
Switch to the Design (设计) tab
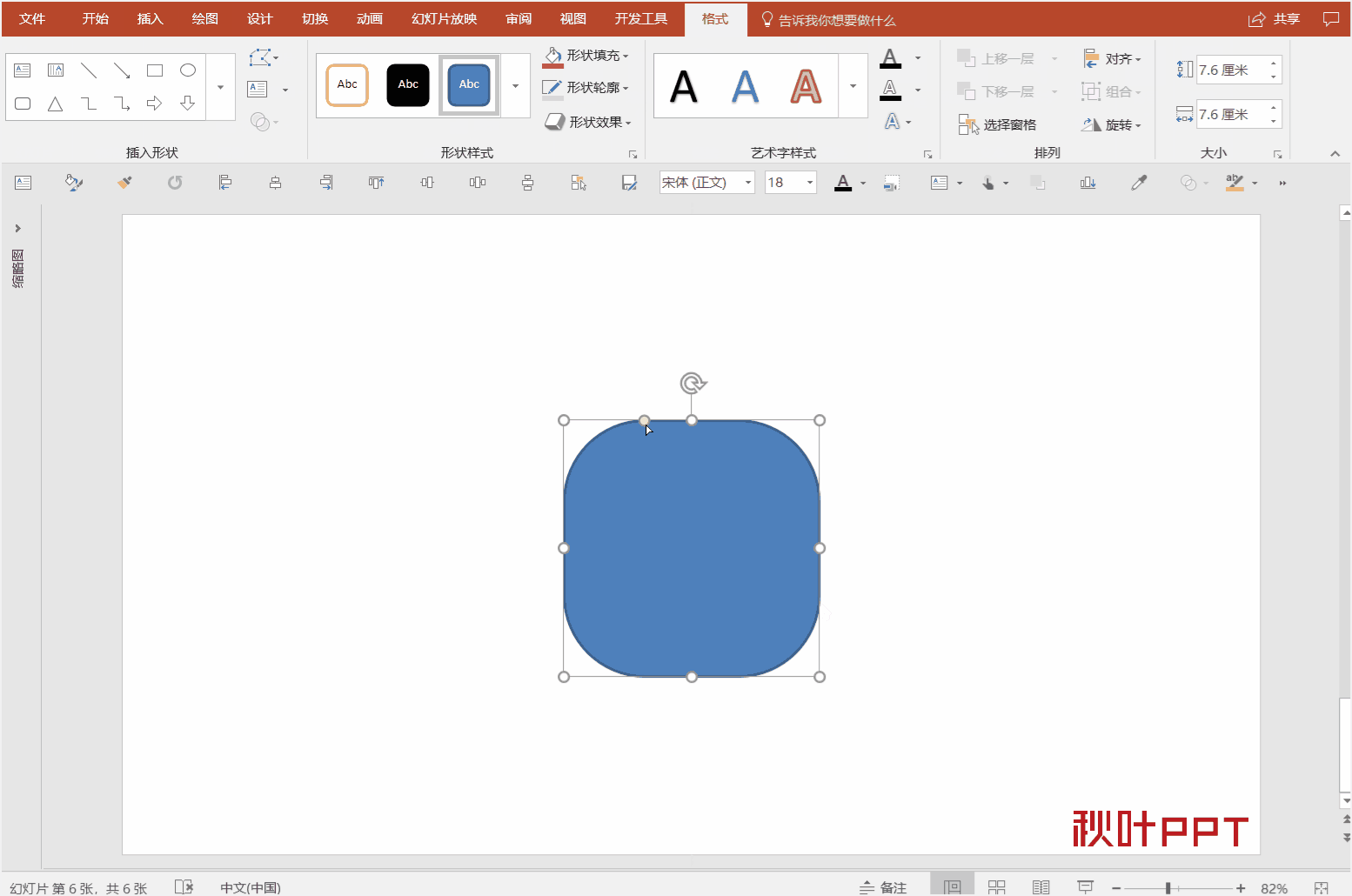260,19
